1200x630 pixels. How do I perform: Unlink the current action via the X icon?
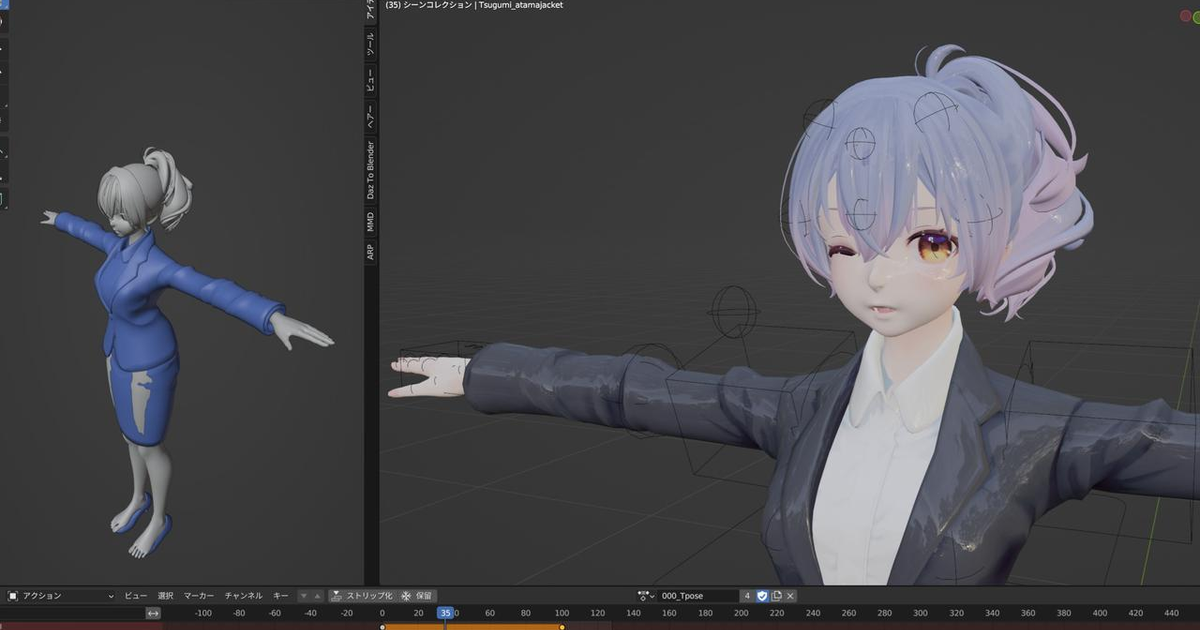[790, 595]
